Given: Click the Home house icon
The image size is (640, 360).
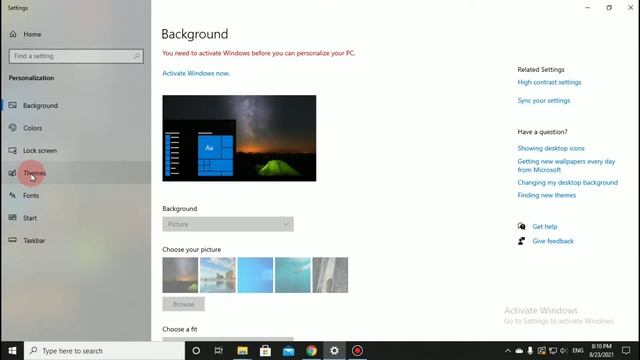Looking at the screenshot, I should [x=13, y=34].
